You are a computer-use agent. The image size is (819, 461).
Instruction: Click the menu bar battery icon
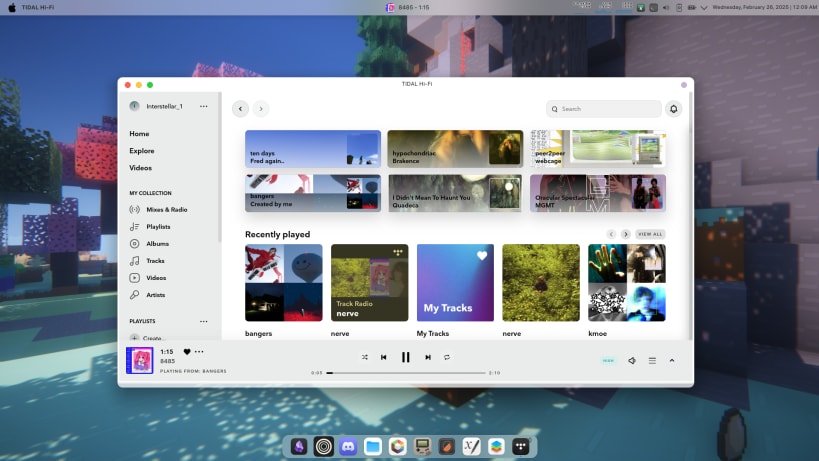(692, 7)
